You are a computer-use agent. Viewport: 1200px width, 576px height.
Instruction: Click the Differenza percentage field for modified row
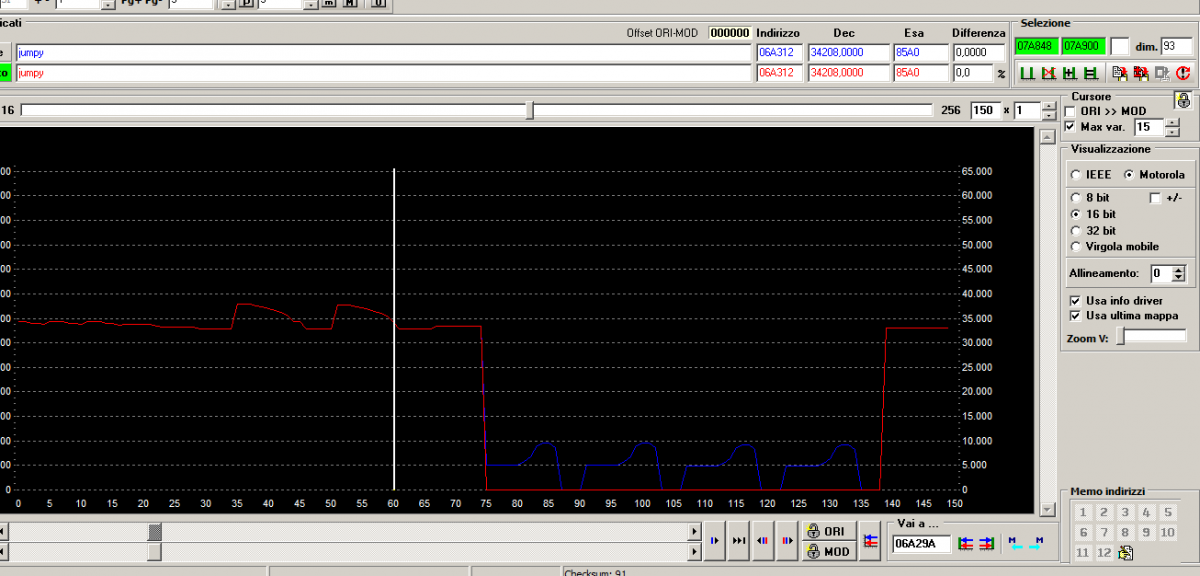[x=971, y=73]
